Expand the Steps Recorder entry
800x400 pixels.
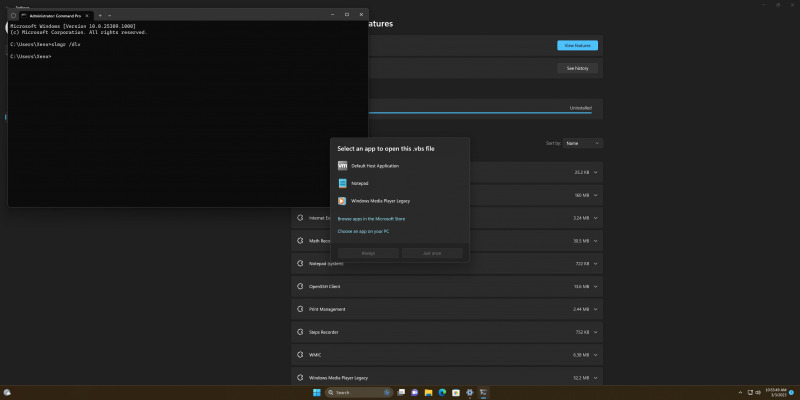coord(596,332)
